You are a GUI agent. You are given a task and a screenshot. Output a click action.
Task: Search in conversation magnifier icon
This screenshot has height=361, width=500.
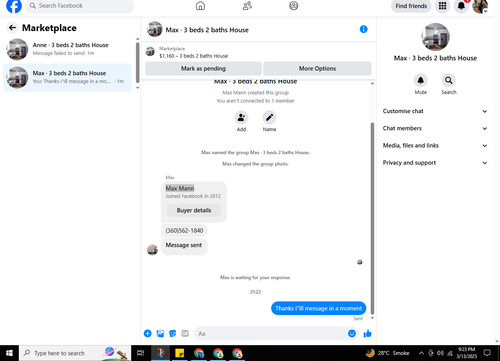449,80
